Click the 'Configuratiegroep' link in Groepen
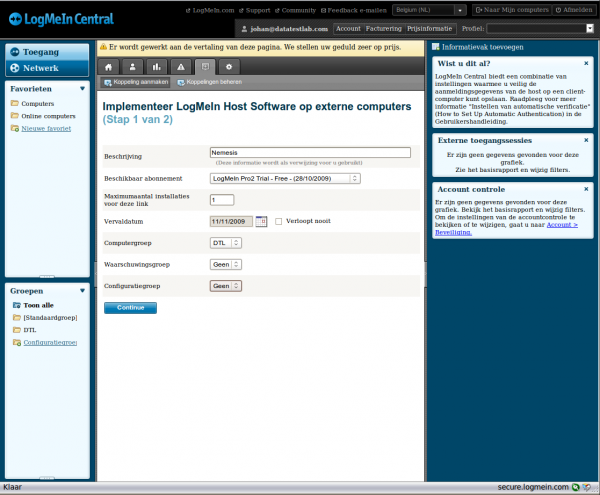 pos(50,342)
